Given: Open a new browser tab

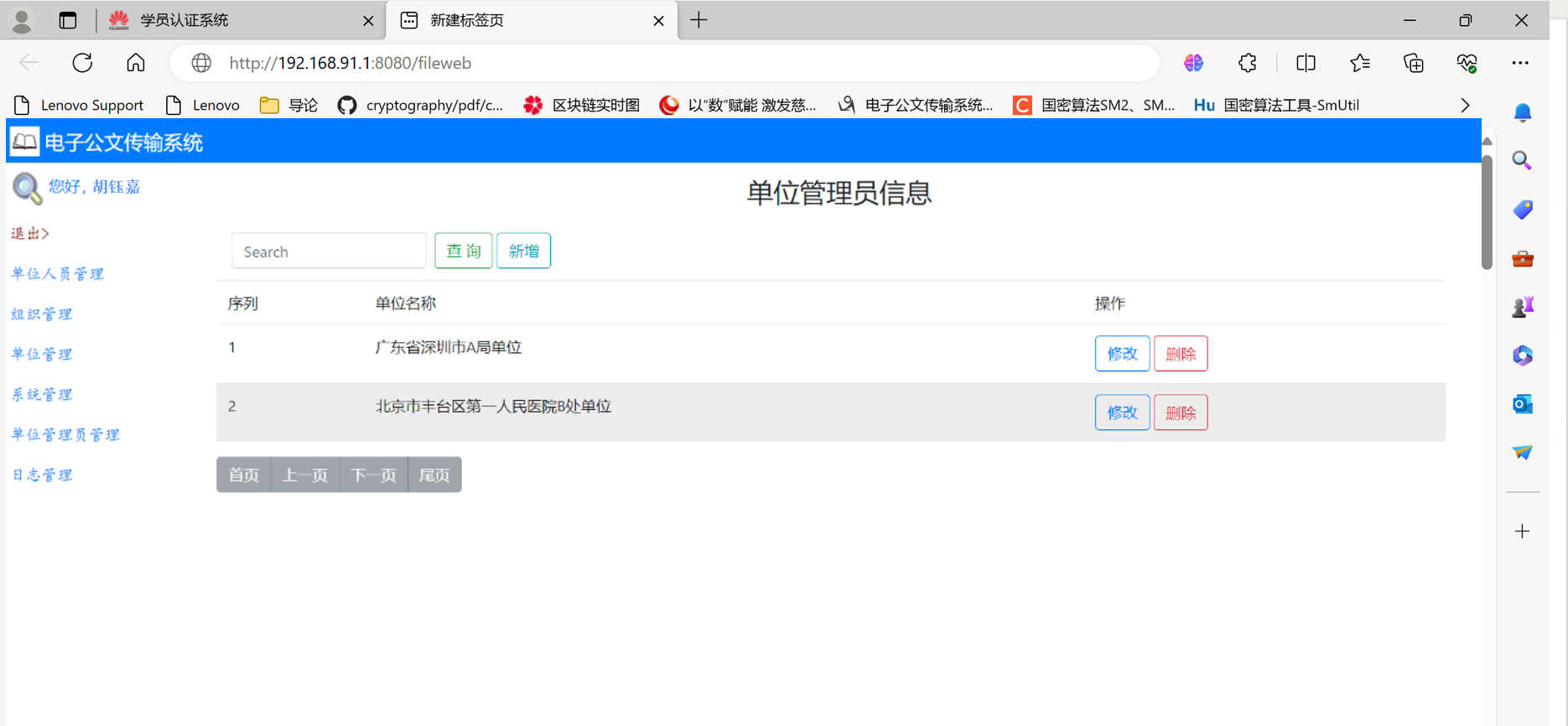Looking at the screenshot, I should pos(698,20).
